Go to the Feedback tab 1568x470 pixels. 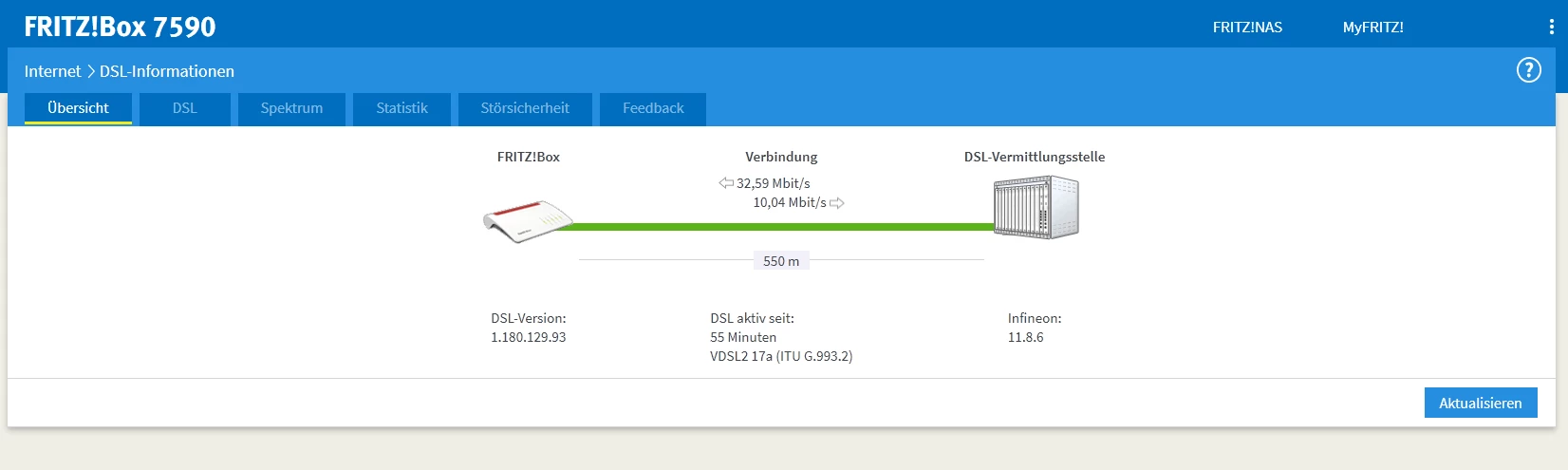point(653,108)
